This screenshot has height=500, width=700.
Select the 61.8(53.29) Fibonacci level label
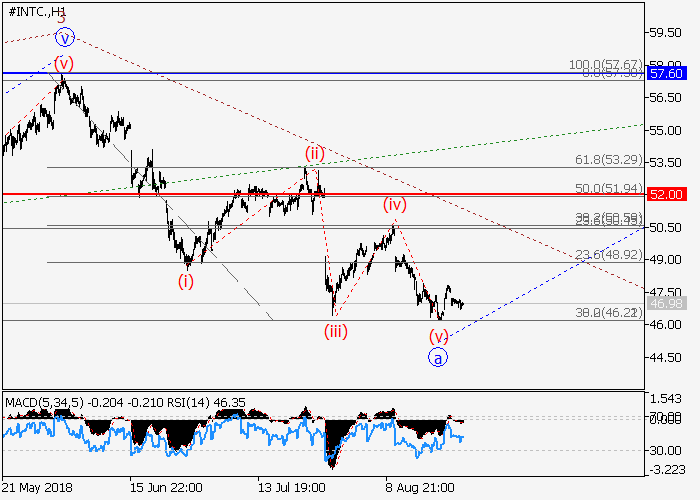tap(607, 159)
